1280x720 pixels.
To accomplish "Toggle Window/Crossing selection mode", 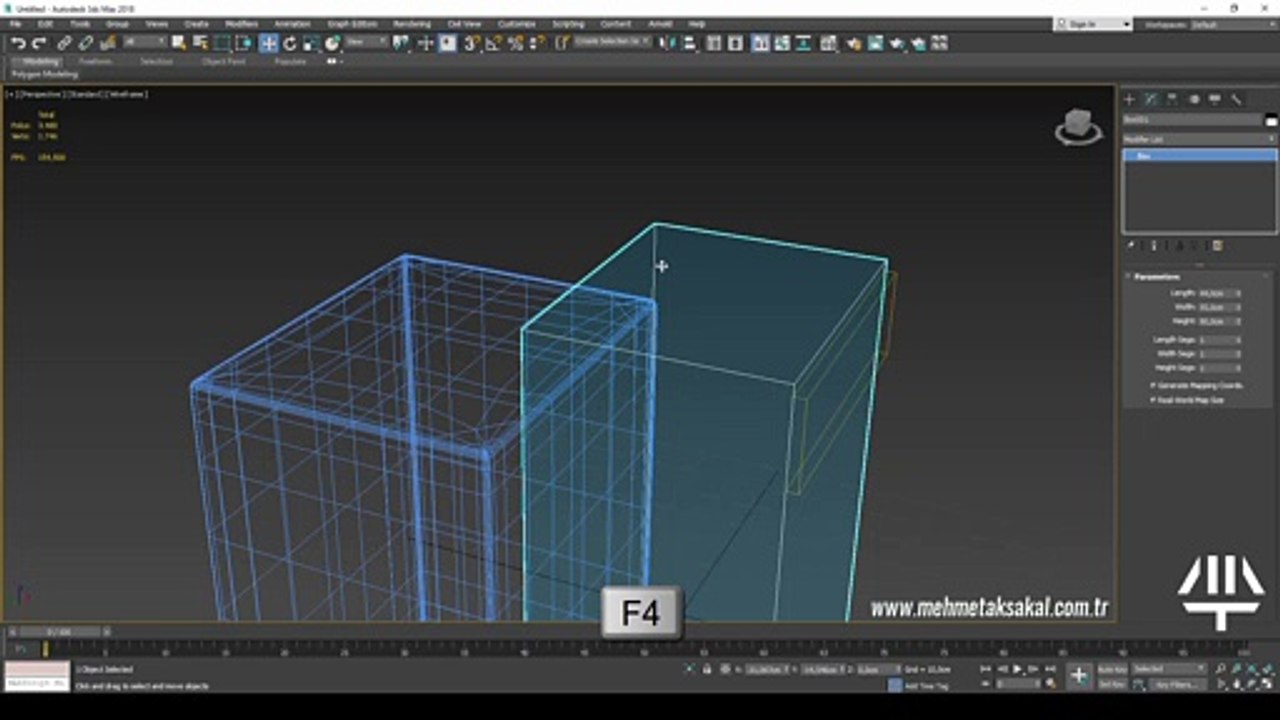I will click(x=244, y=43).
